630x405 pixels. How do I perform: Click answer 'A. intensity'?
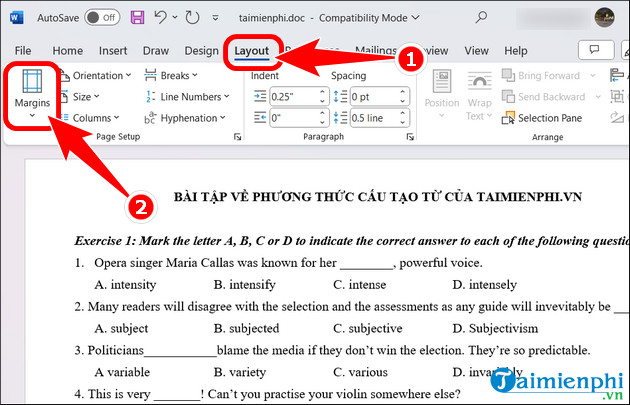[x=125, y=285]
